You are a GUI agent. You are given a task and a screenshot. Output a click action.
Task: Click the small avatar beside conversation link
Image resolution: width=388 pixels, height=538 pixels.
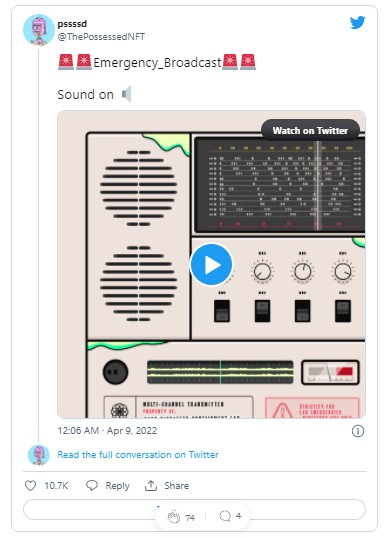(x=39, y=455)
